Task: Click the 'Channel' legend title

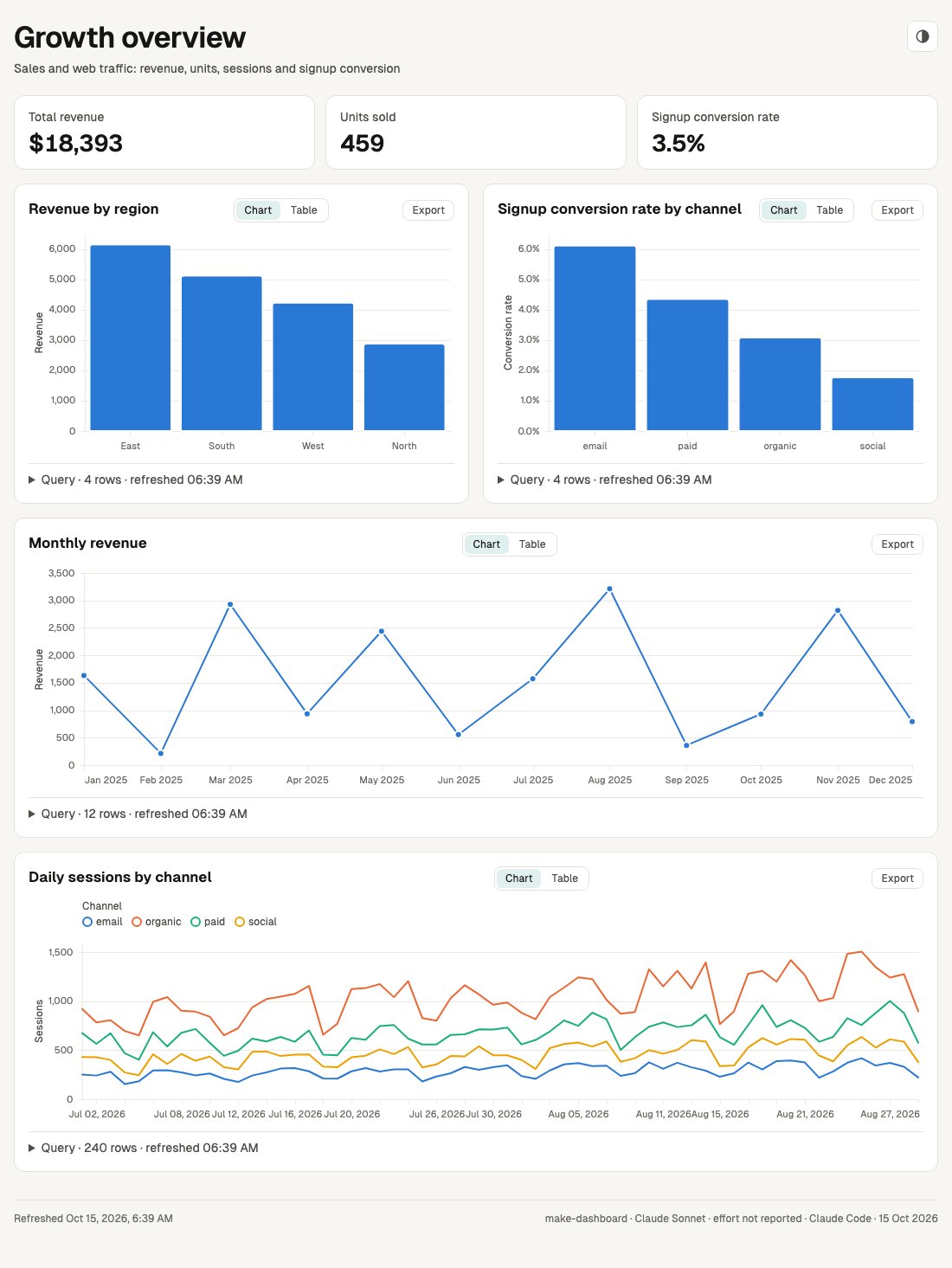Action: point(102,906)
